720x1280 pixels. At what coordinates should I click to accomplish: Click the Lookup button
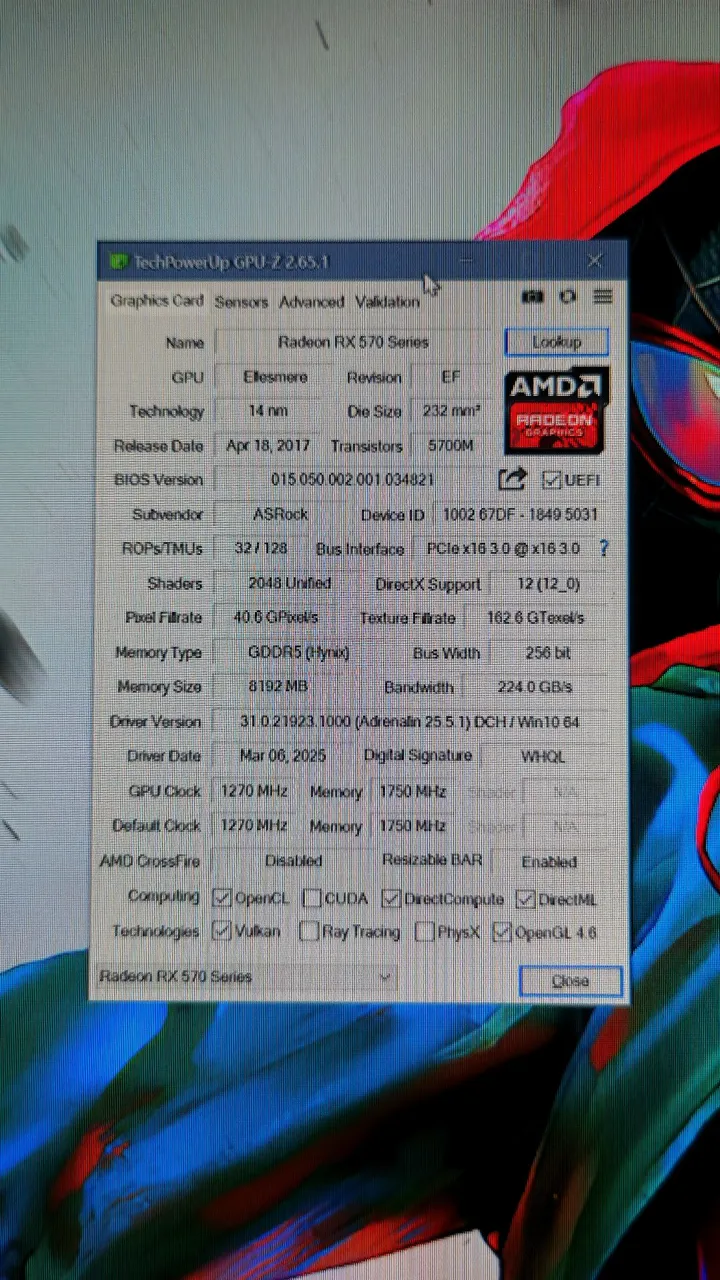[x=556, y=342]
